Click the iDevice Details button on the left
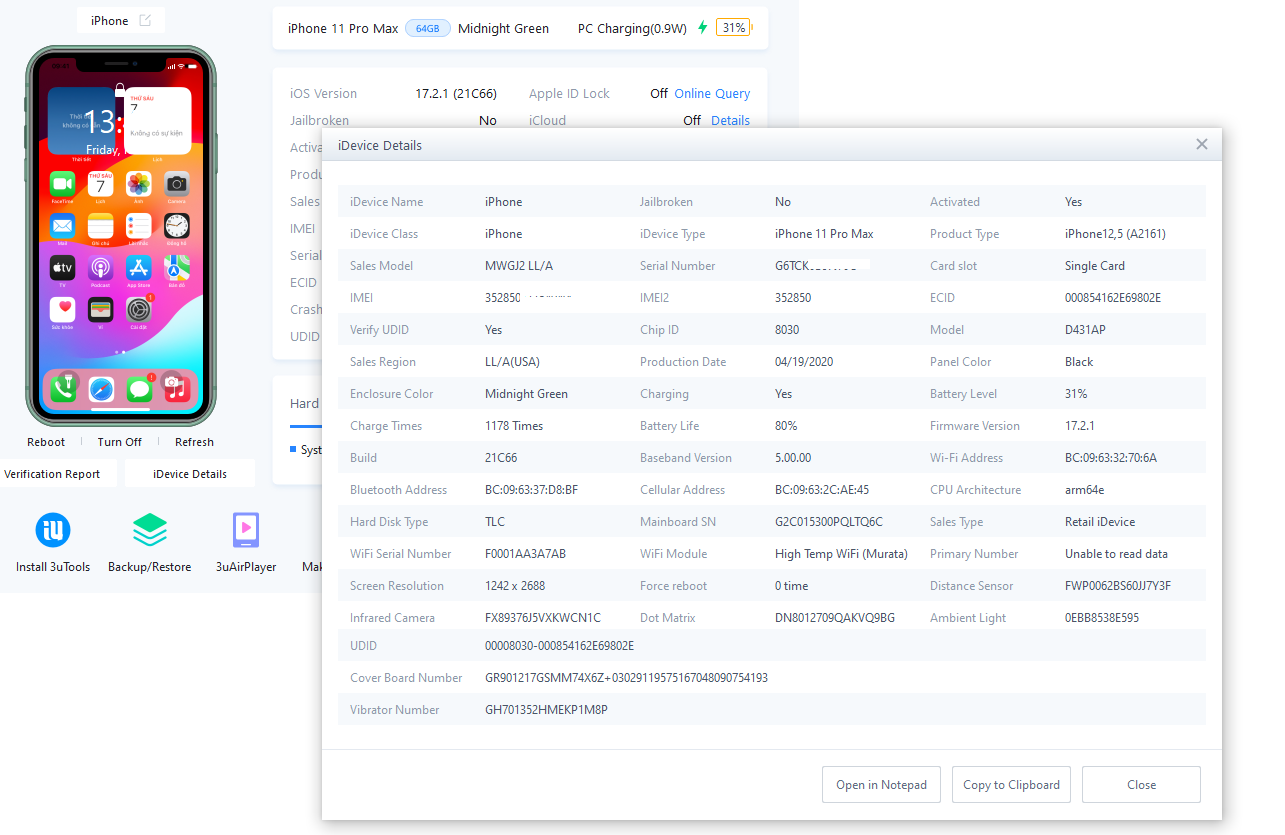The height and width of the screenshot is (835, 1285). [190, 474]
